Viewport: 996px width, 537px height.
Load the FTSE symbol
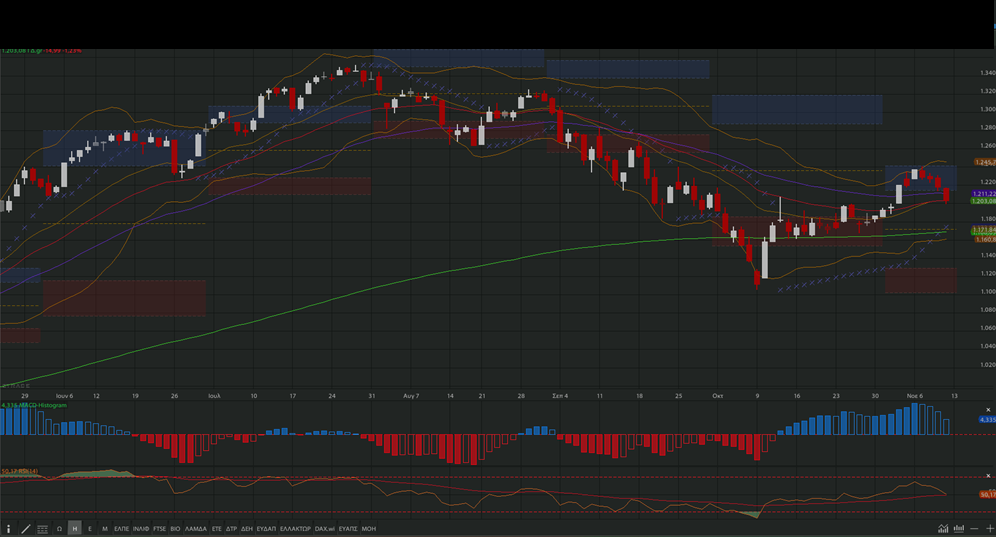[159, 529]
